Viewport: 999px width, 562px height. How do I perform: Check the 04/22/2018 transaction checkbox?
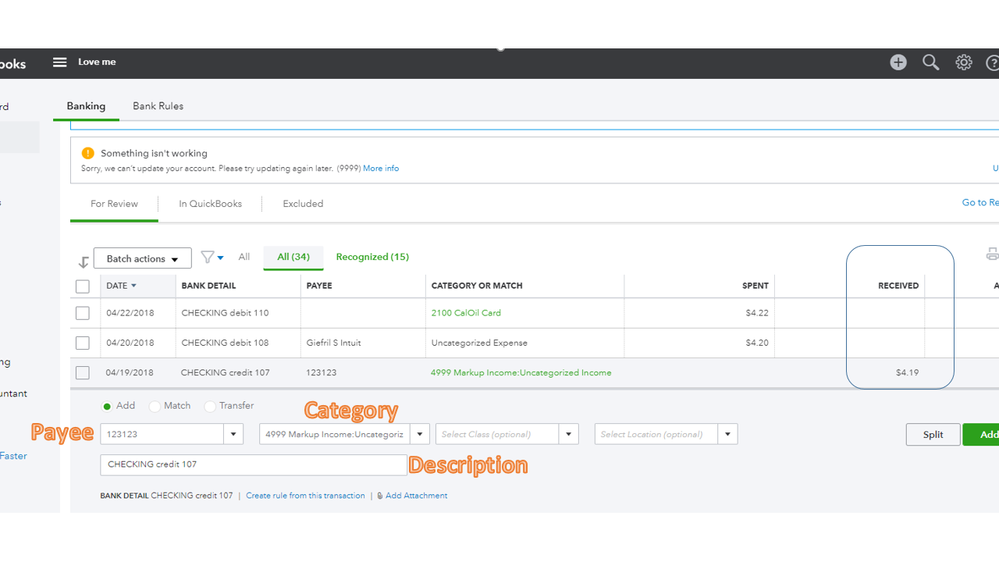point(82,313)
